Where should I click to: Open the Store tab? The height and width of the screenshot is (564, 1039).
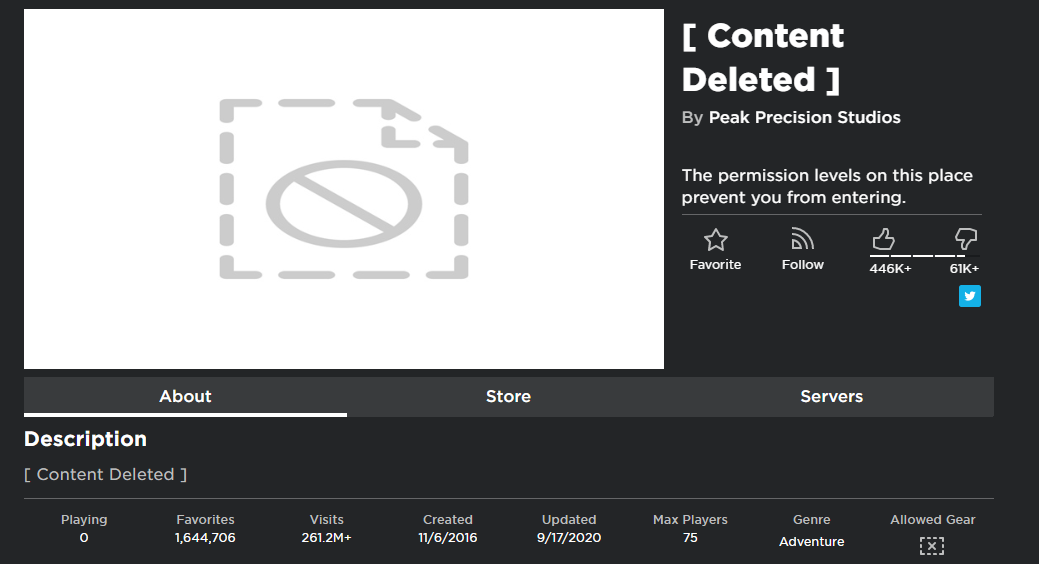(x=508, y=396)
